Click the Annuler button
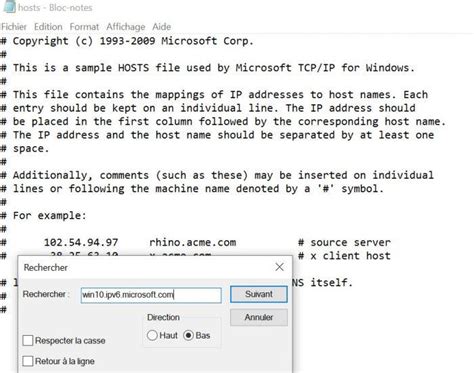474x373 pixels. pyautogui.click(x=259, y=317)
